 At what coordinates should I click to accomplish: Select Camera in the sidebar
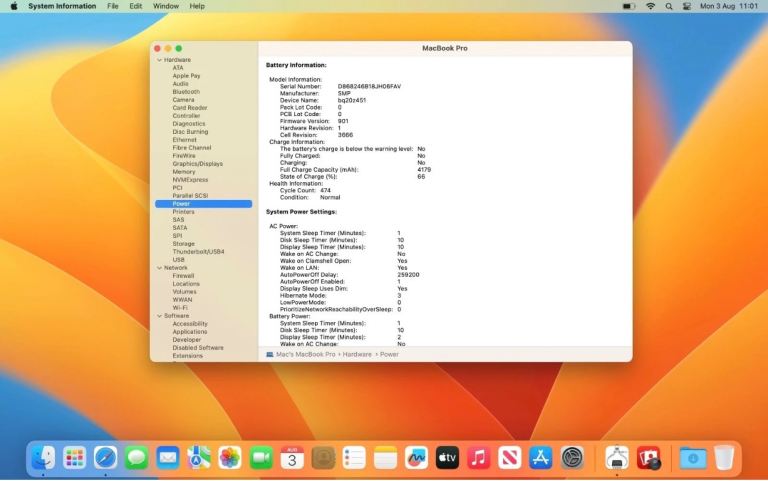click(x=183, y=99)
